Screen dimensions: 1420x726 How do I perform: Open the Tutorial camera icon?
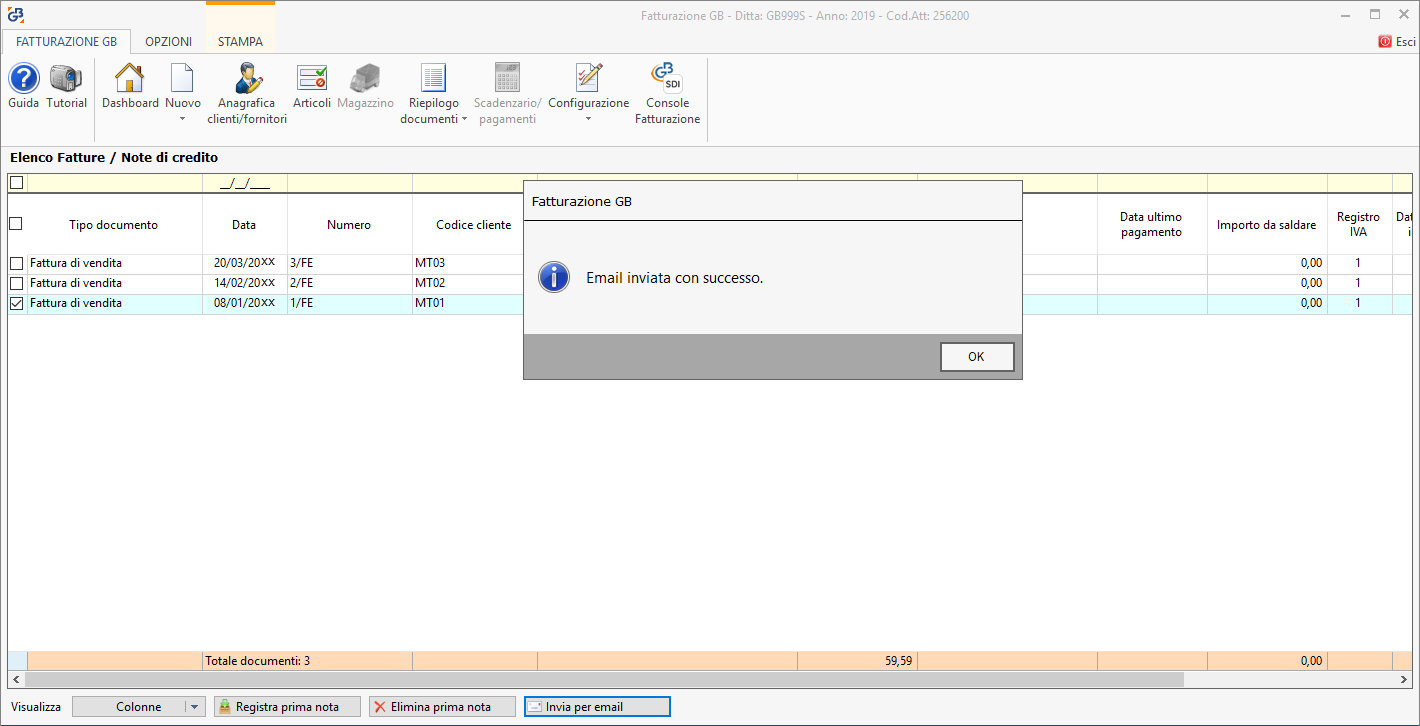pos(66,79)
